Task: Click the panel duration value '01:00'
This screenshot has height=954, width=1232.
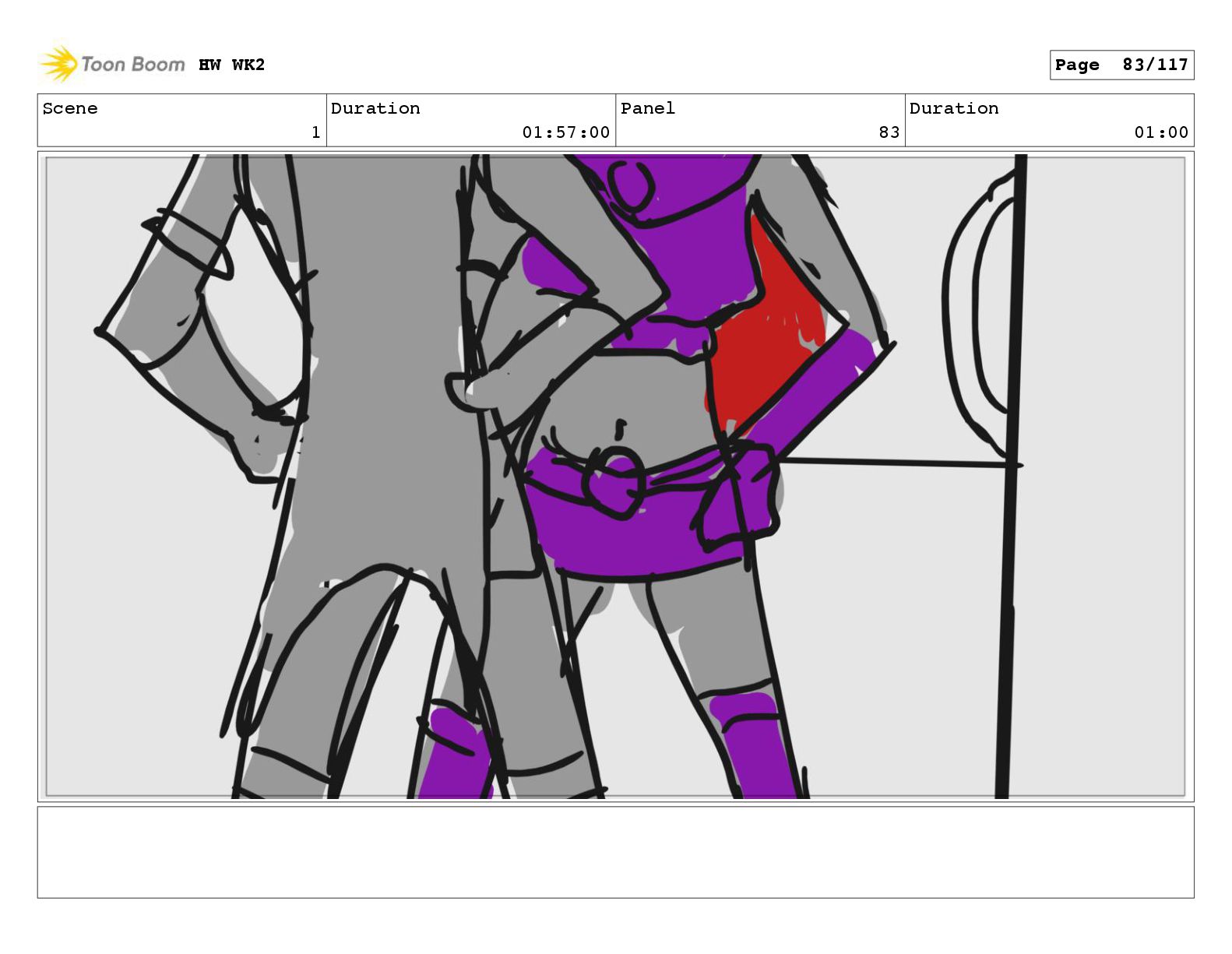Action: [x=1161, y=132]
